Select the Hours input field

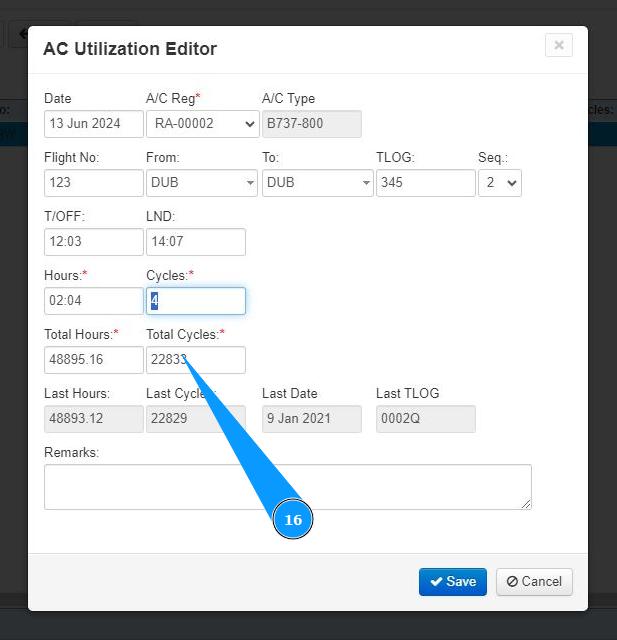coord(94,301)
